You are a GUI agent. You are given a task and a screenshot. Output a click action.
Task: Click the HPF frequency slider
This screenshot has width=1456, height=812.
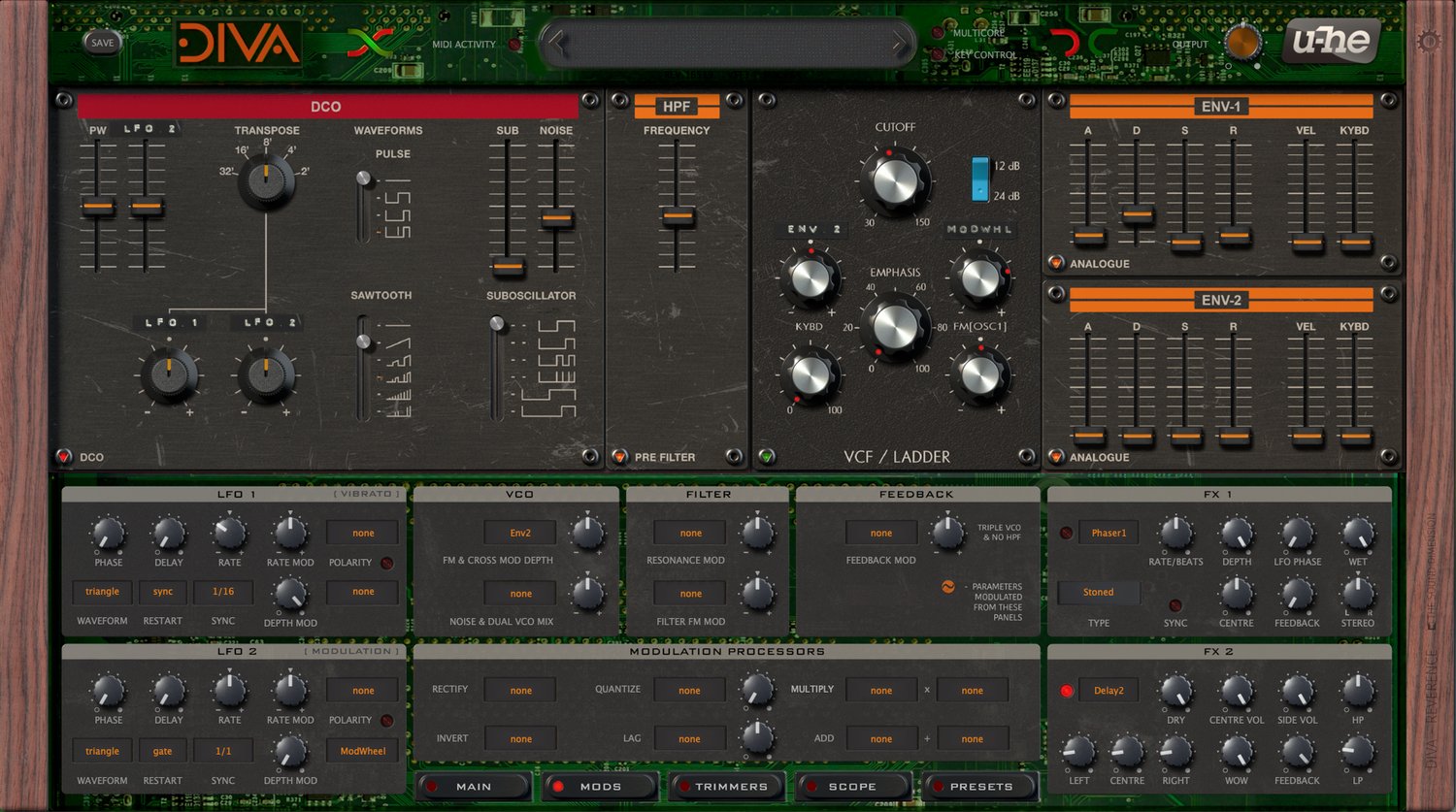click(677, 216)
